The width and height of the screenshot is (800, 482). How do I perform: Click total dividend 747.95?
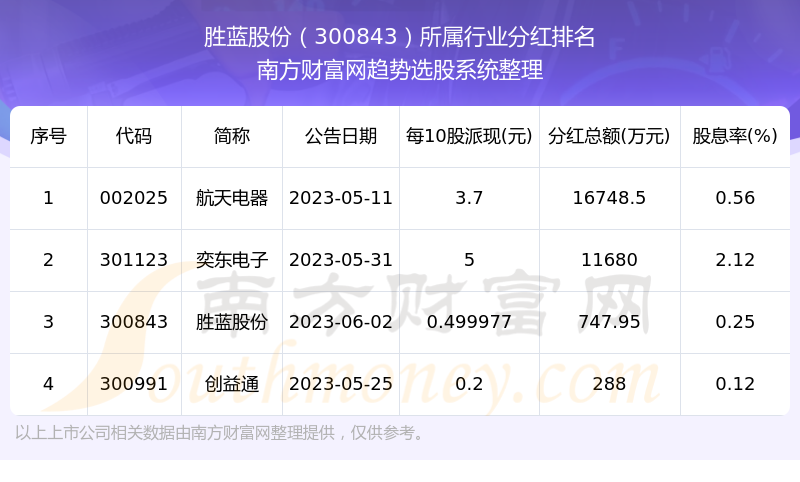609,322
